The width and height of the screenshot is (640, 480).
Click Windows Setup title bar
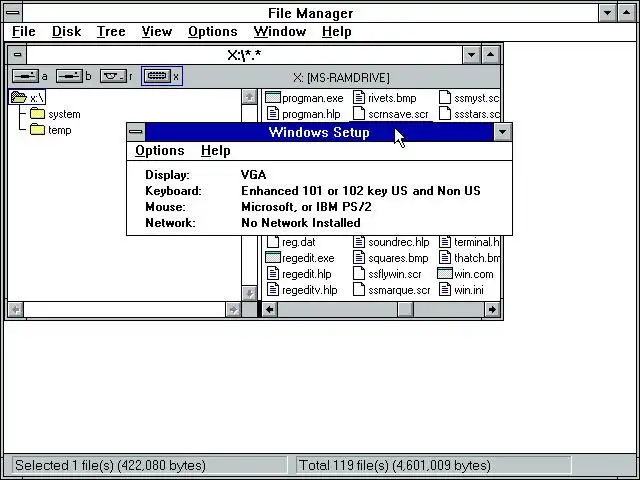tap(319, 132)
